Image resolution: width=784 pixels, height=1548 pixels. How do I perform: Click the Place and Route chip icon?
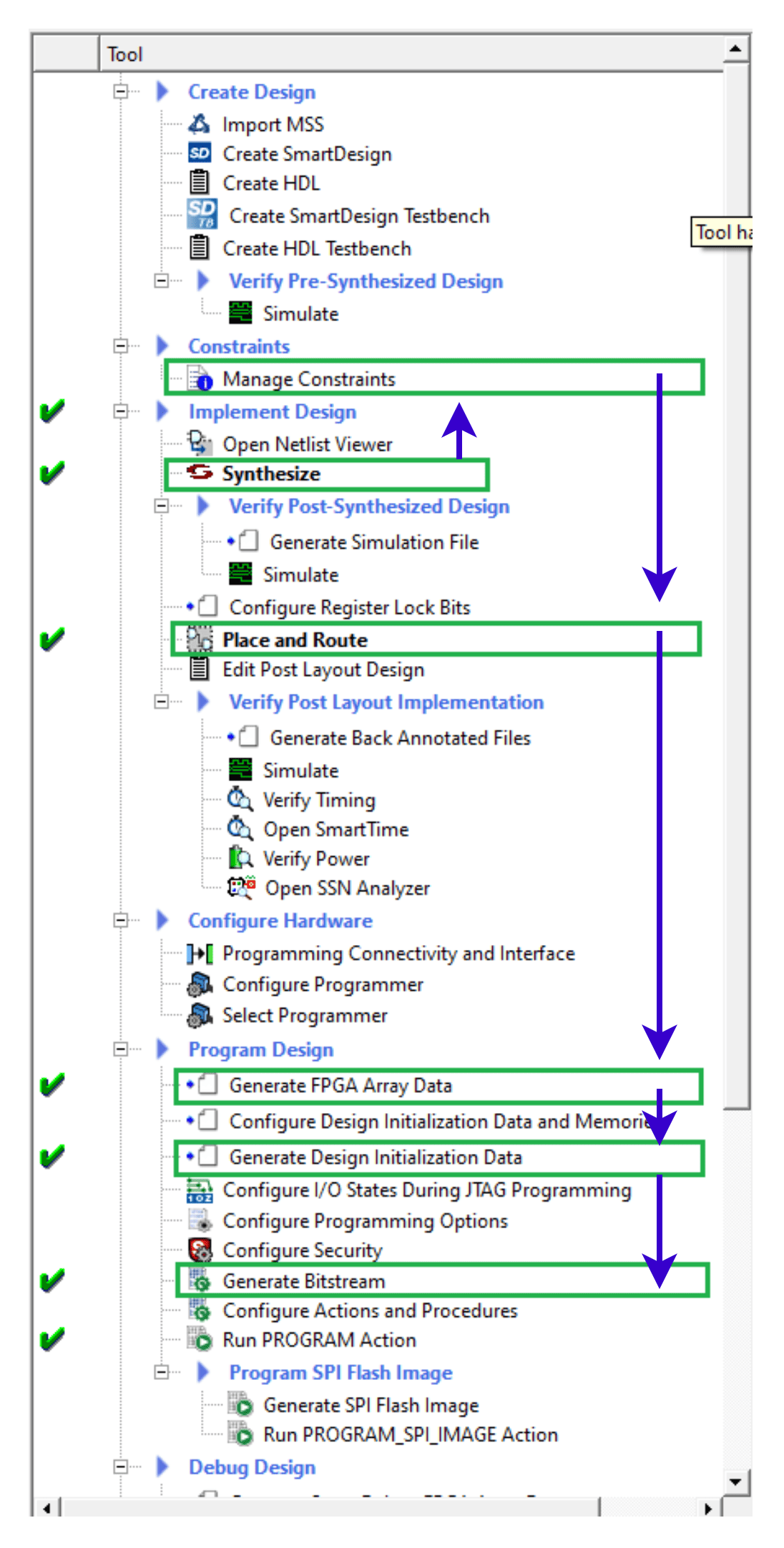point(200,640)
